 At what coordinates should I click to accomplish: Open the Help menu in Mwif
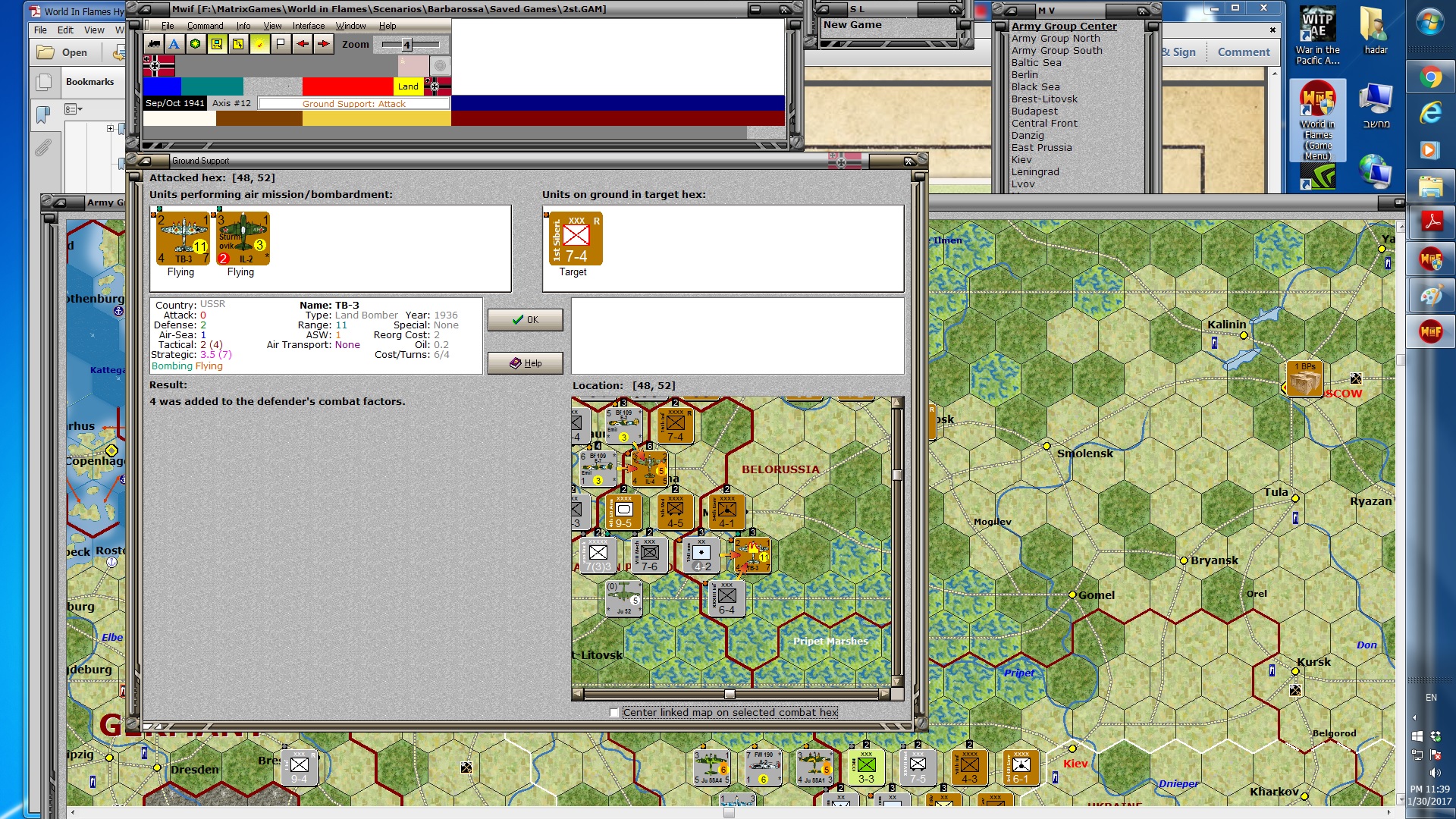(388, 26)
